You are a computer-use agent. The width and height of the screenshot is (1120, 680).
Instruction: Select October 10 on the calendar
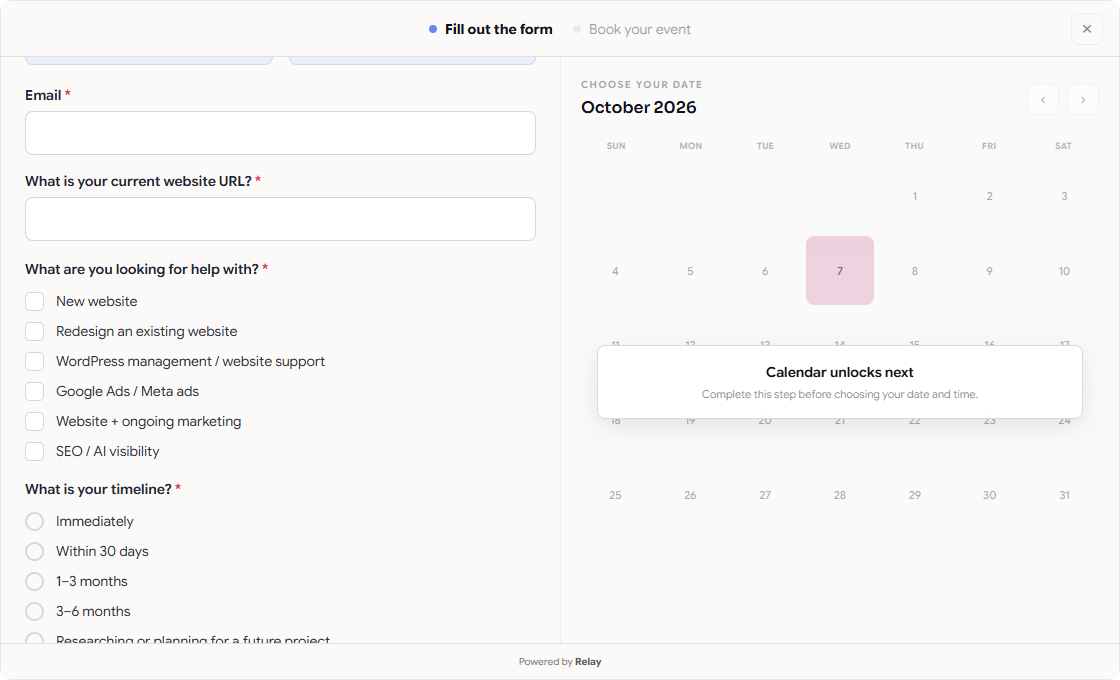pos(1064,271)
